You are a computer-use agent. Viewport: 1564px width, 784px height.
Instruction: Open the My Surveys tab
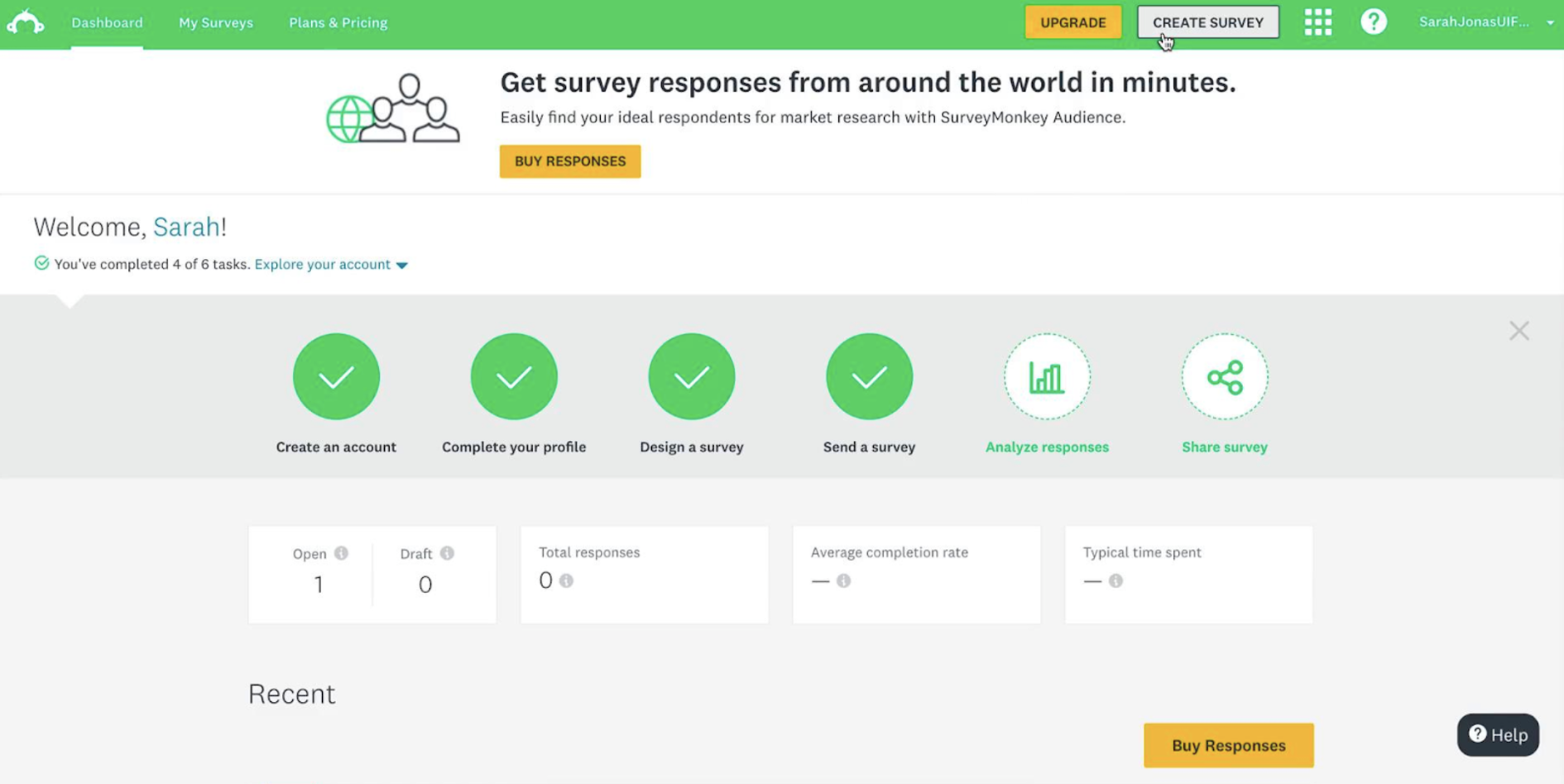(x=216, y=22)
